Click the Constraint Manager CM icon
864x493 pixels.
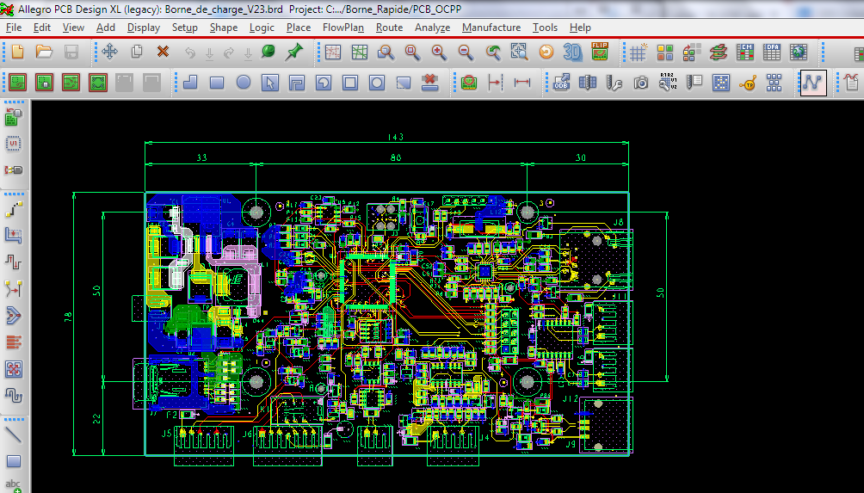click(744, 52)
